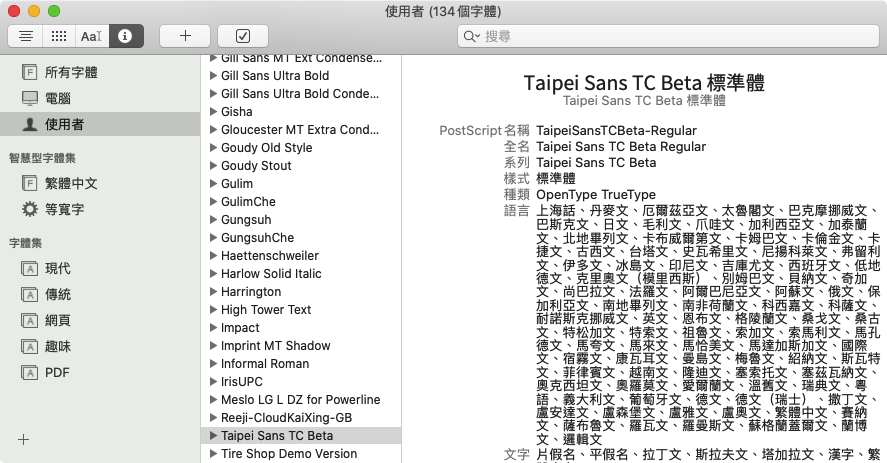Expand Impact font family
Viewport: 887px width, 463px height.
click(213, 328)
